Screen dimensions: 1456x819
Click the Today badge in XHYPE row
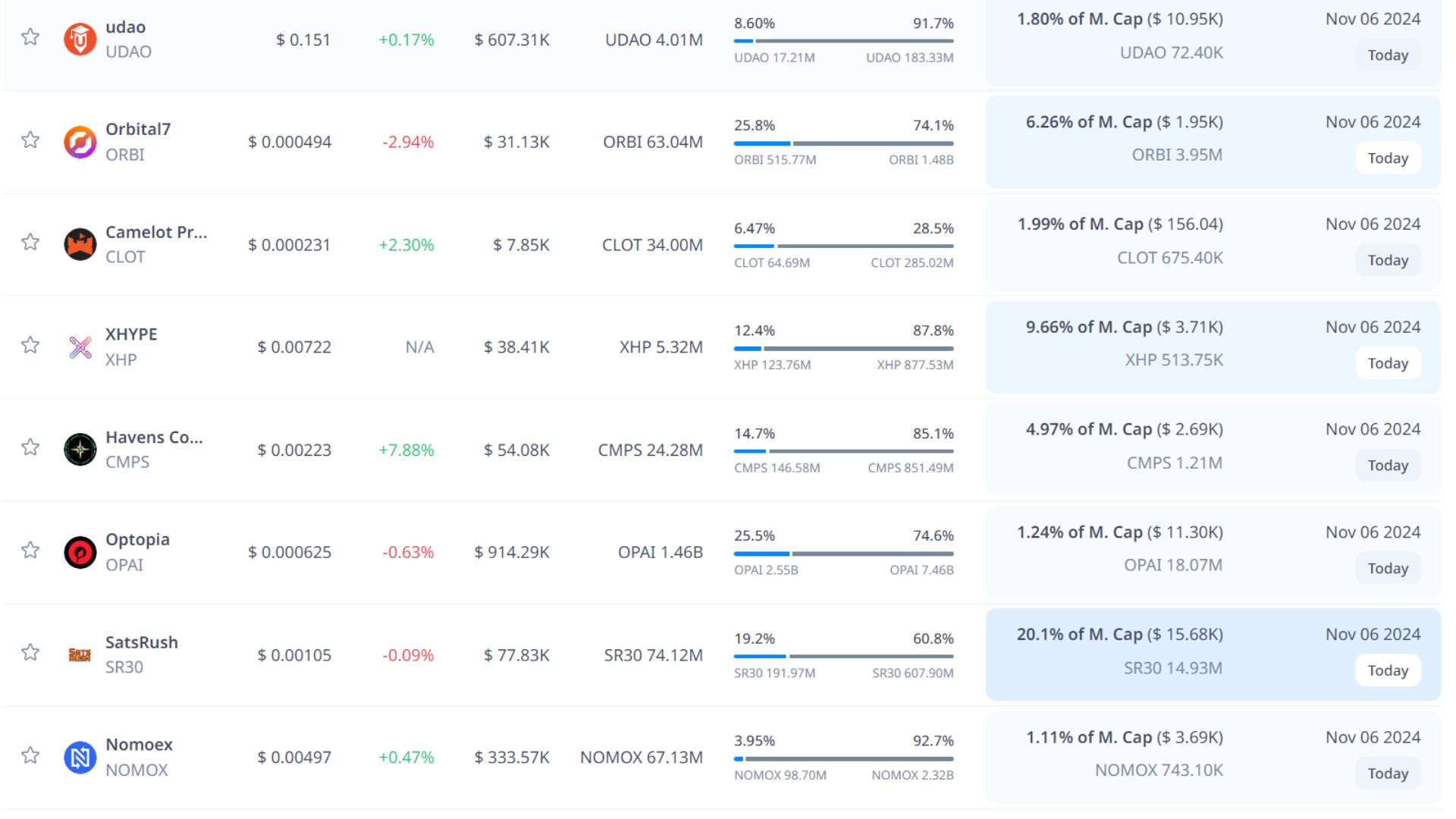(x=1387, y=363)
